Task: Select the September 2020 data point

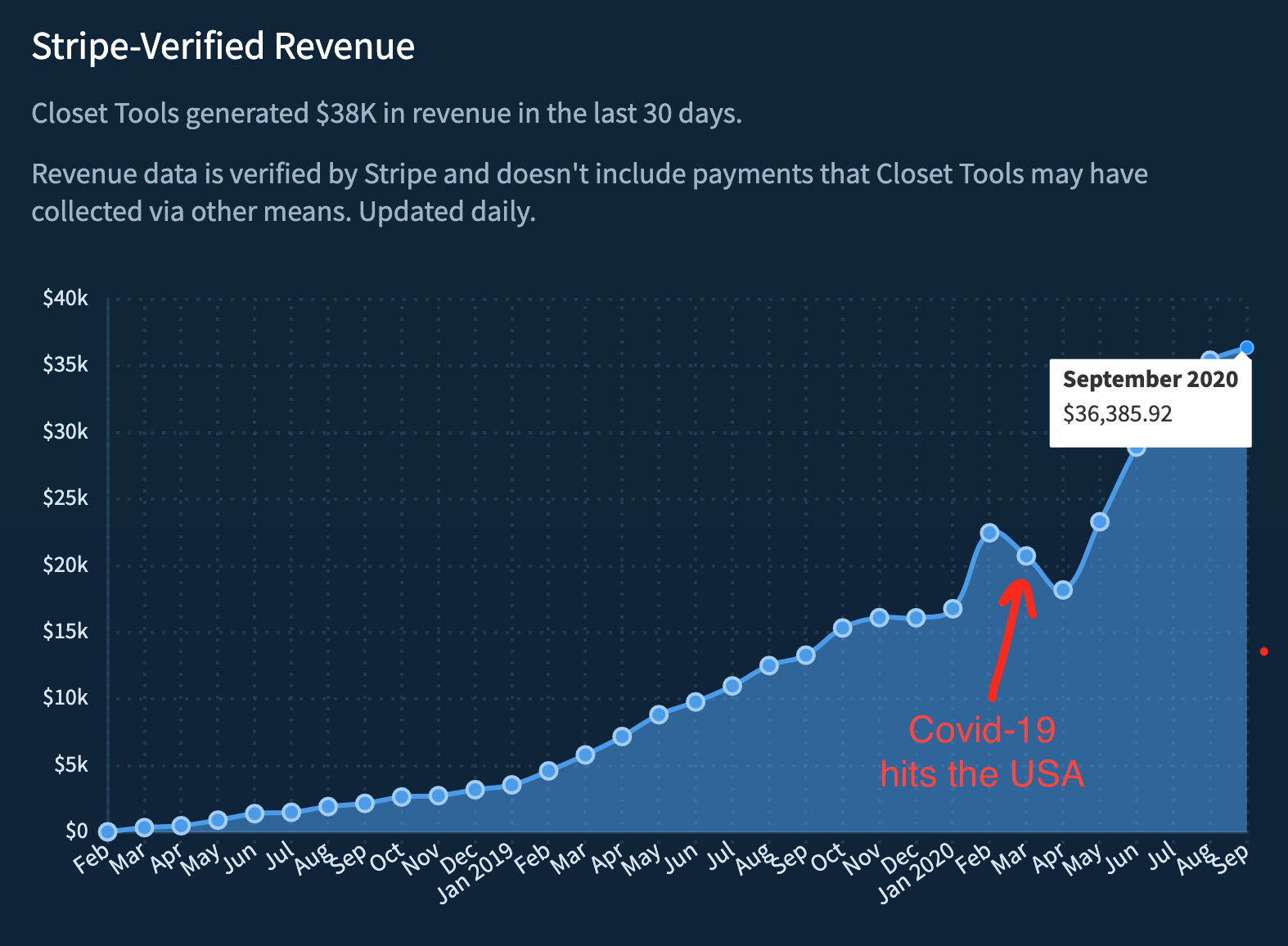Action: tap(1246, 348)
